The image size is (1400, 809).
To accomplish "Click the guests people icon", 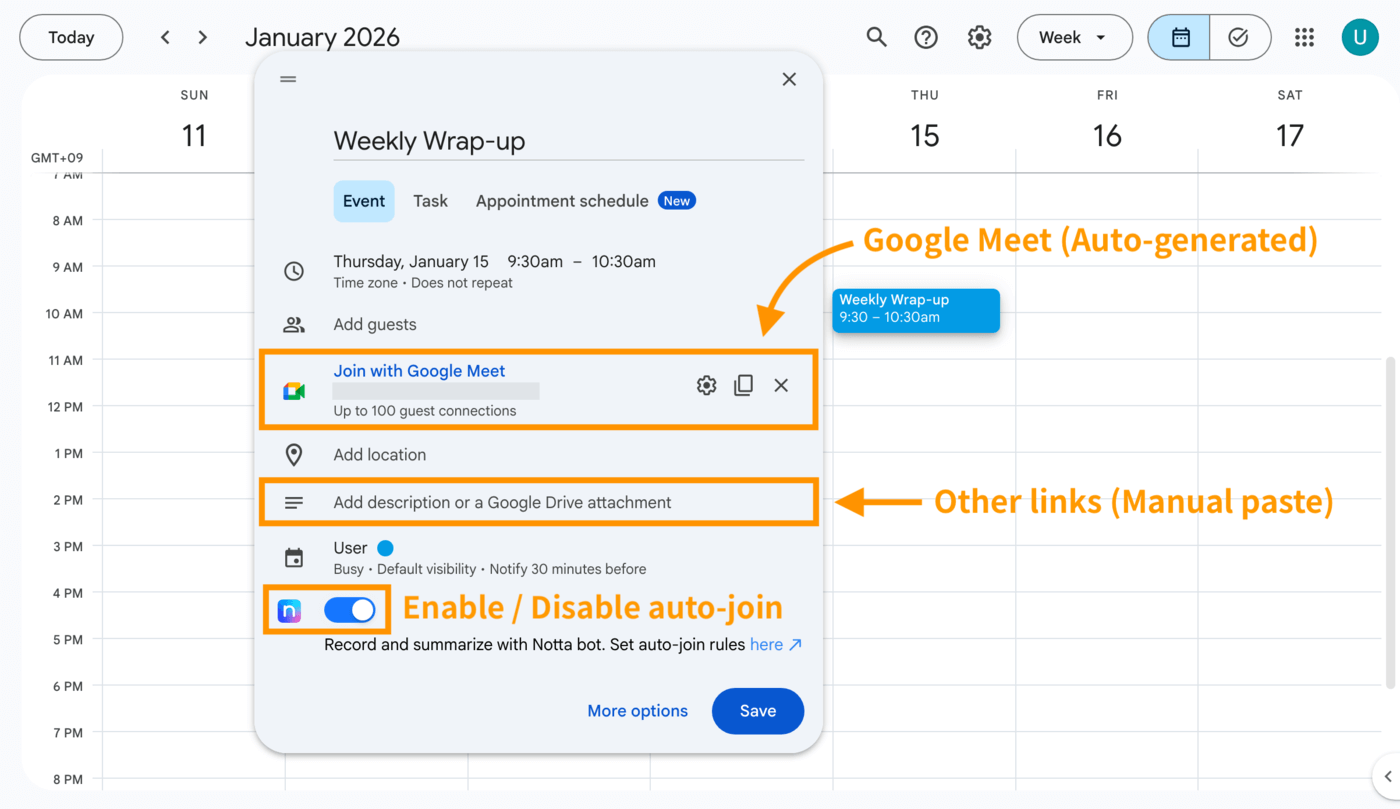I will click(294, 324).
